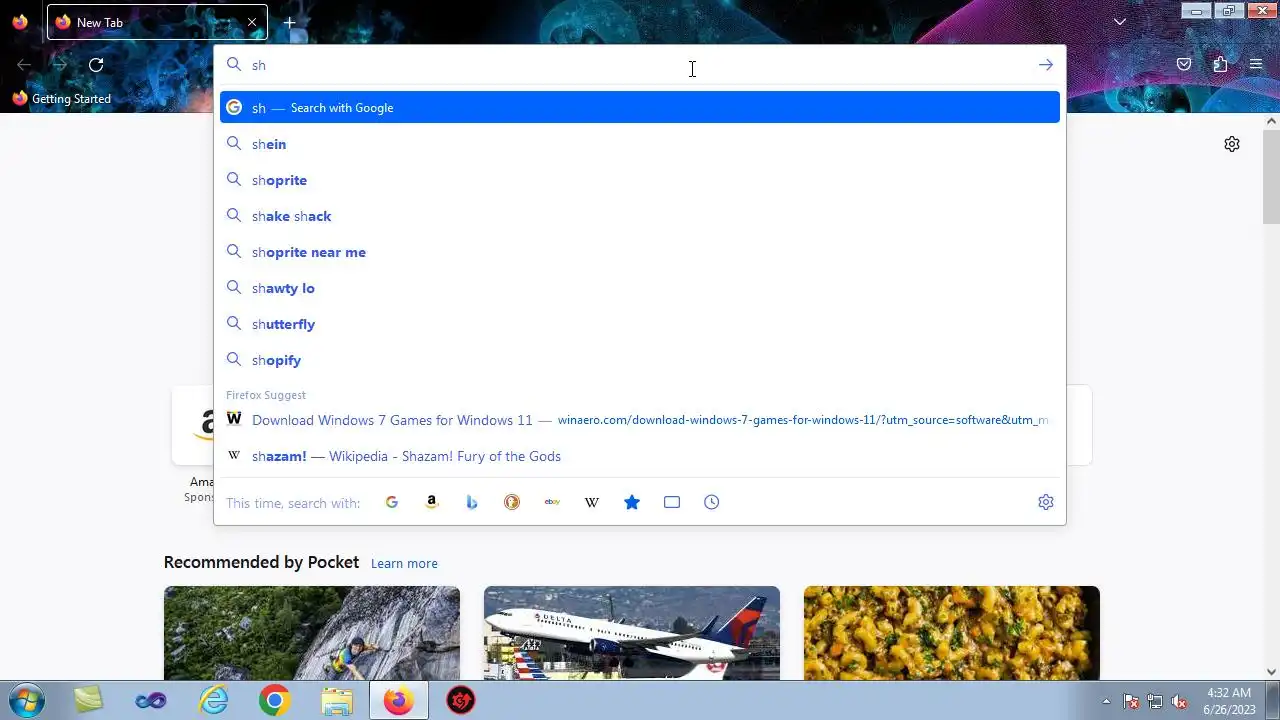Go back to the previous page
Viewport: 1280px width, 720px height.
point(24,65)
